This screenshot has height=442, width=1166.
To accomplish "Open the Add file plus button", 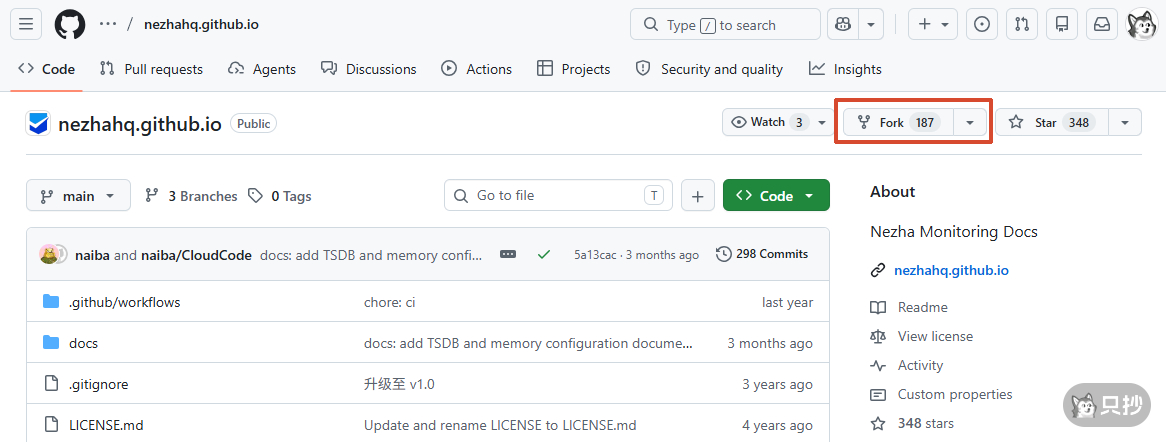I will tap(698, 196).
